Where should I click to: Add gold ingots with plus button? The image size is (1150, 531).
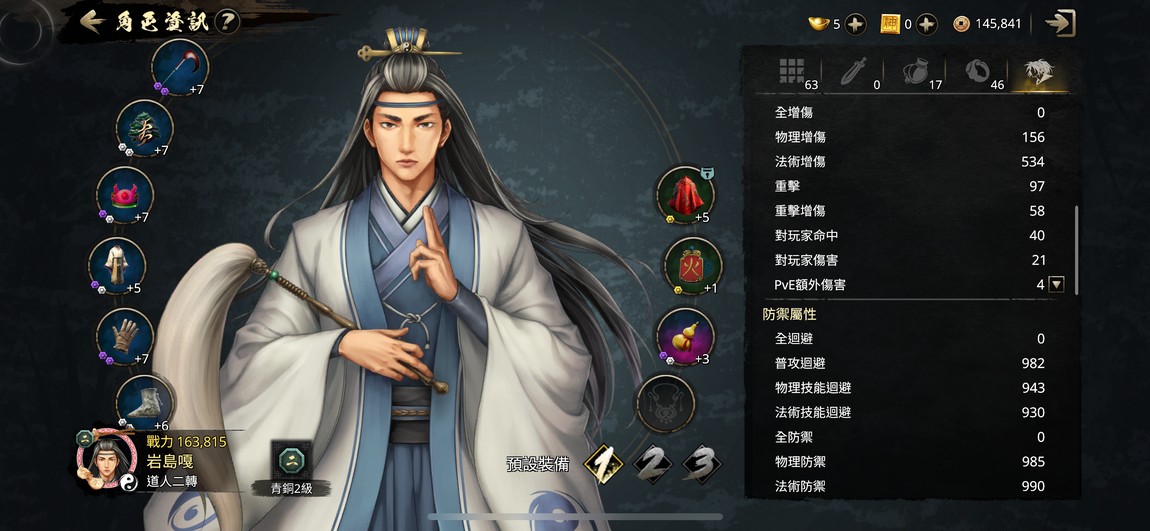click(855, 24)
